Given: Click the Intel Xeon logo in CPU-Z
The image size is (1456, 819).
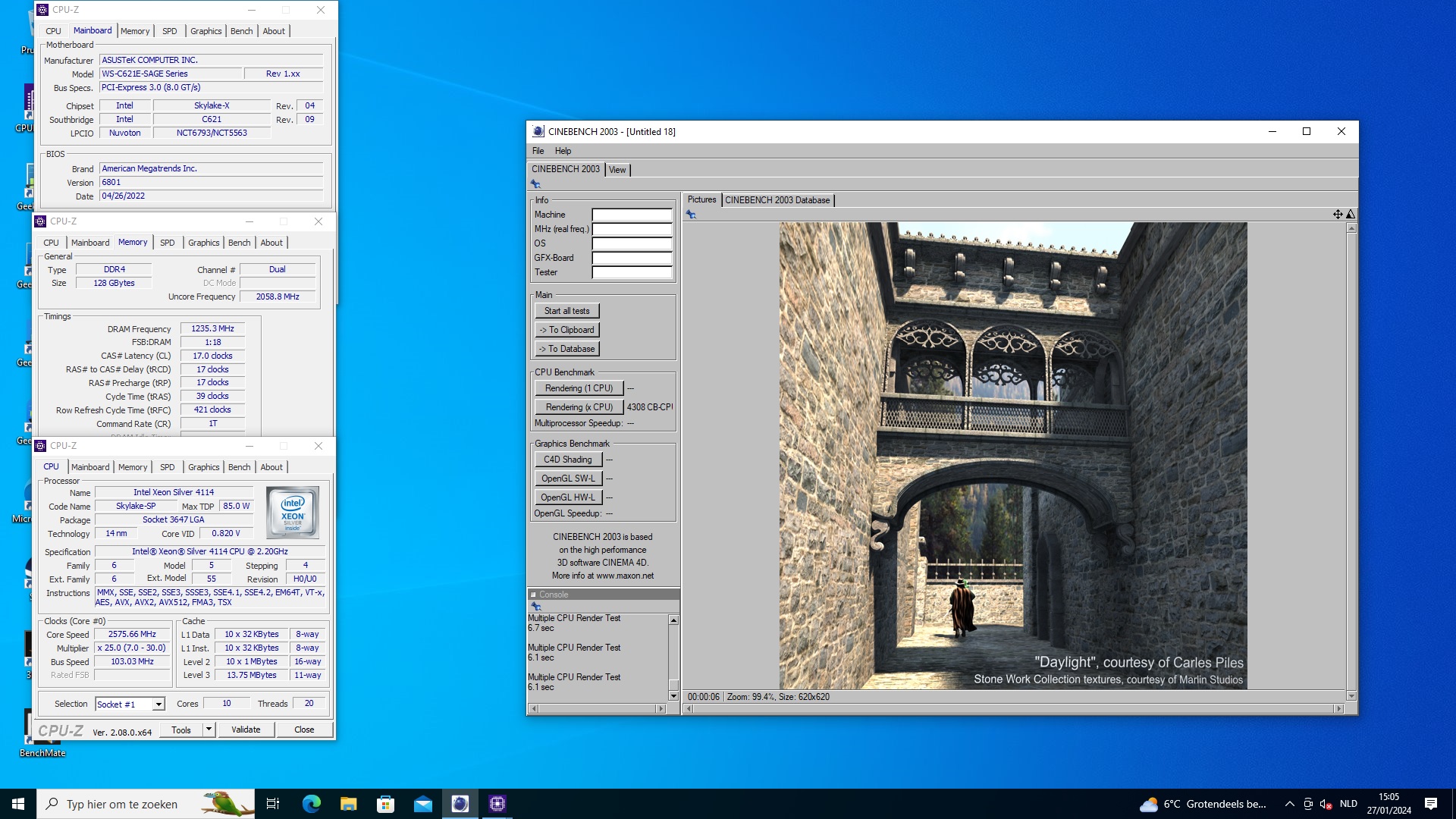Looking at the screenshot, I should 293,513.
